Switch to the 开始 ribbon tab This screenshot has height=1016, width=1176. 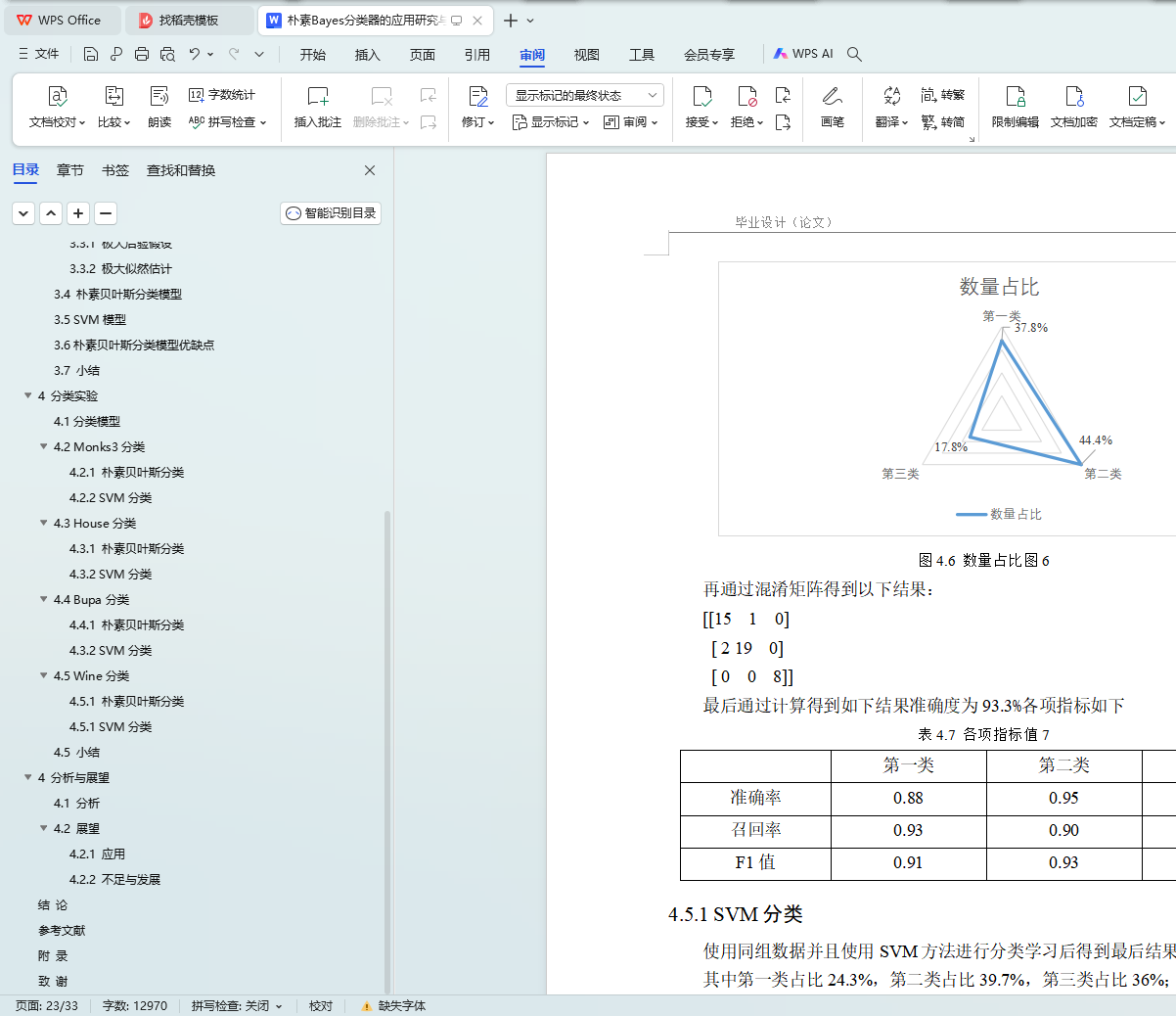[x=313, y=55]
